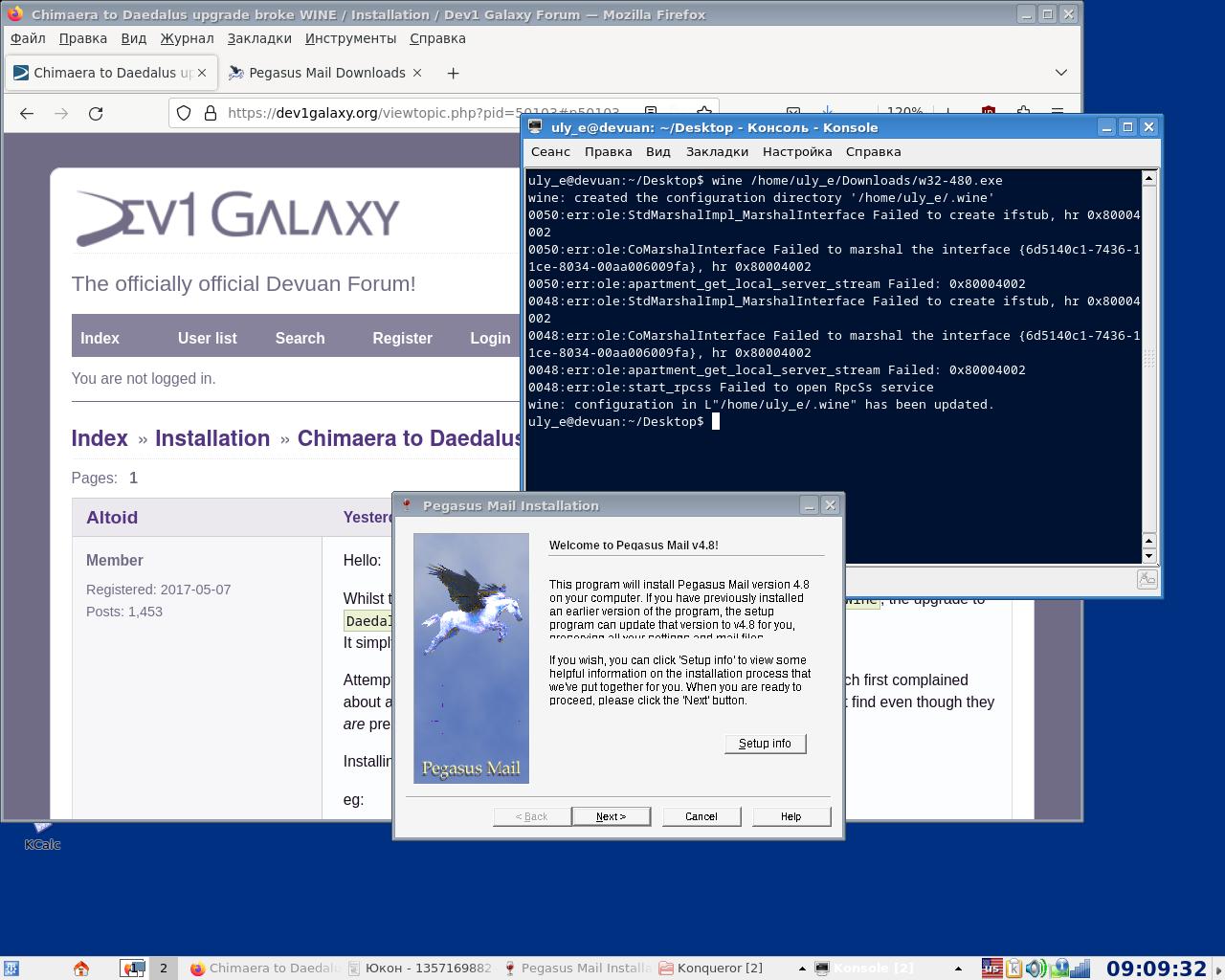The height and width of the screenshot is (980, 1225).
Task: Close the Chimaera to Daedalus tab
Action: click(202, 73)
